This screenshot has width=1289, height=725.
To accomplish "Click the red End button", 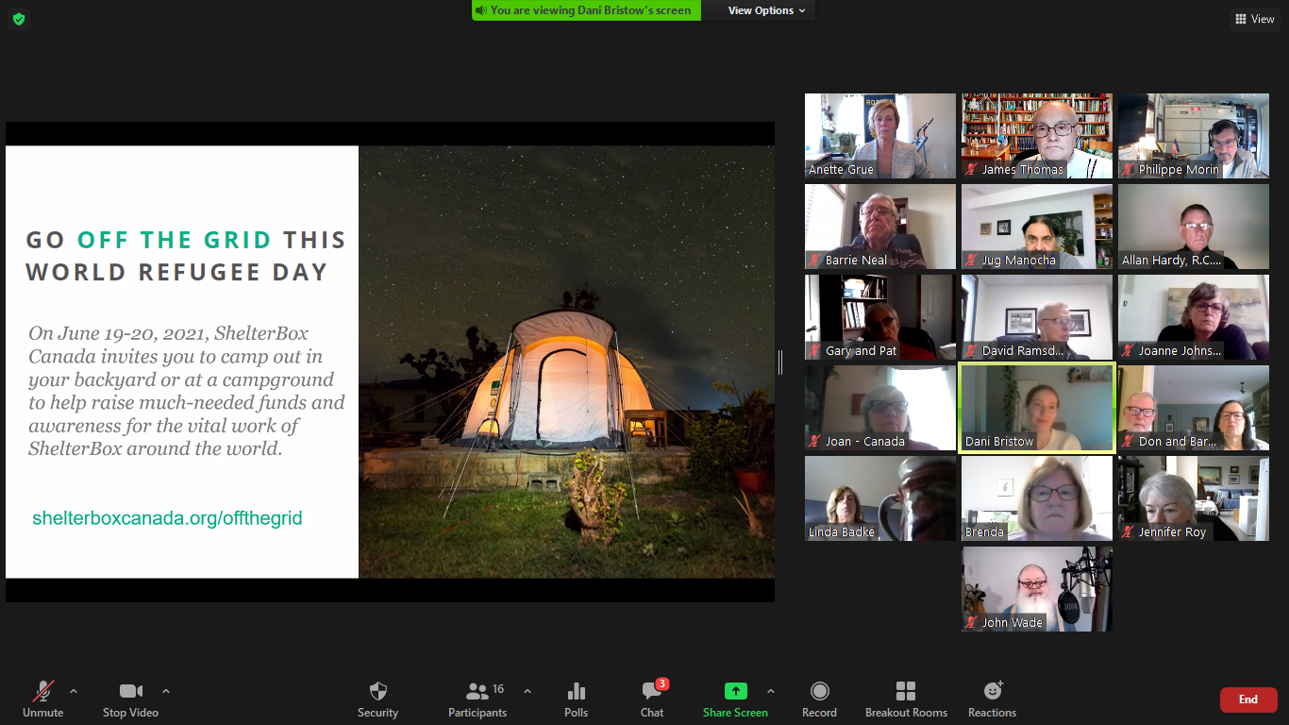I will 1248,699.
